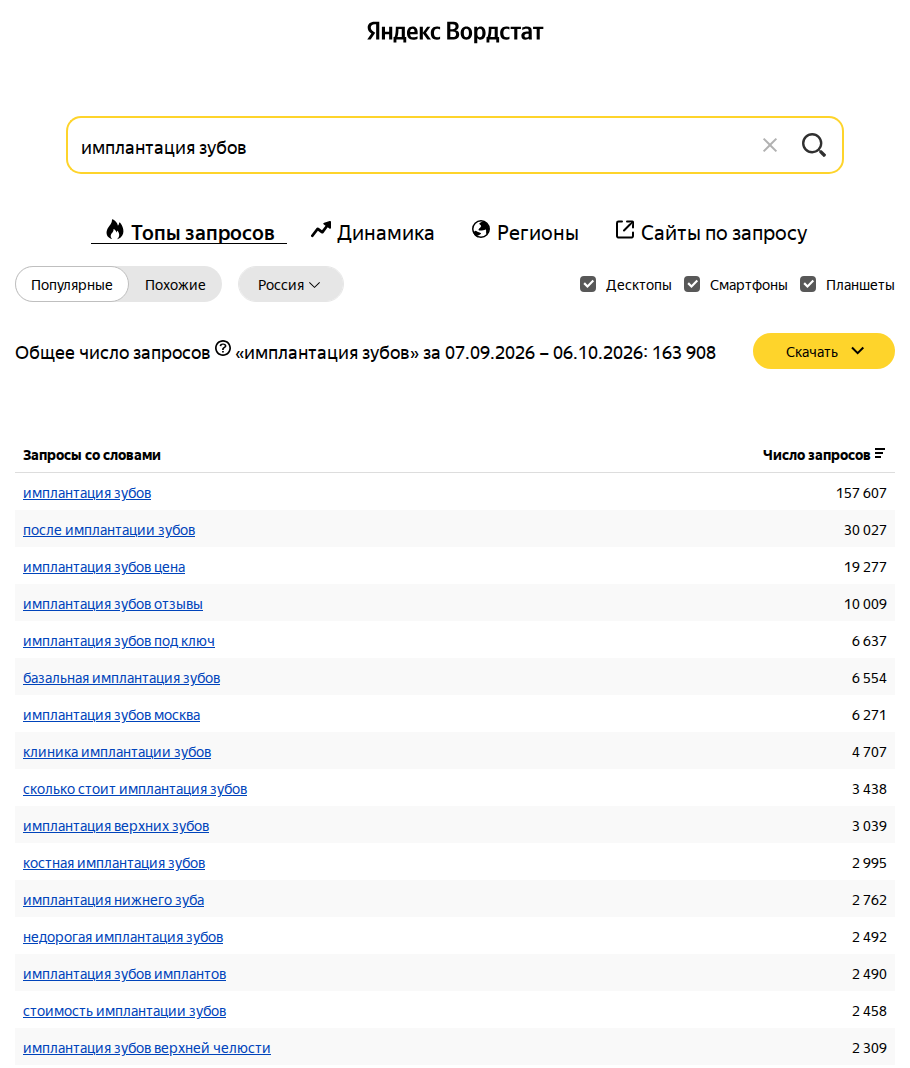The width and height of the screenshot is (910, 1068).
Task: Open the link имплантация зубов
Action: click(87, 493)
